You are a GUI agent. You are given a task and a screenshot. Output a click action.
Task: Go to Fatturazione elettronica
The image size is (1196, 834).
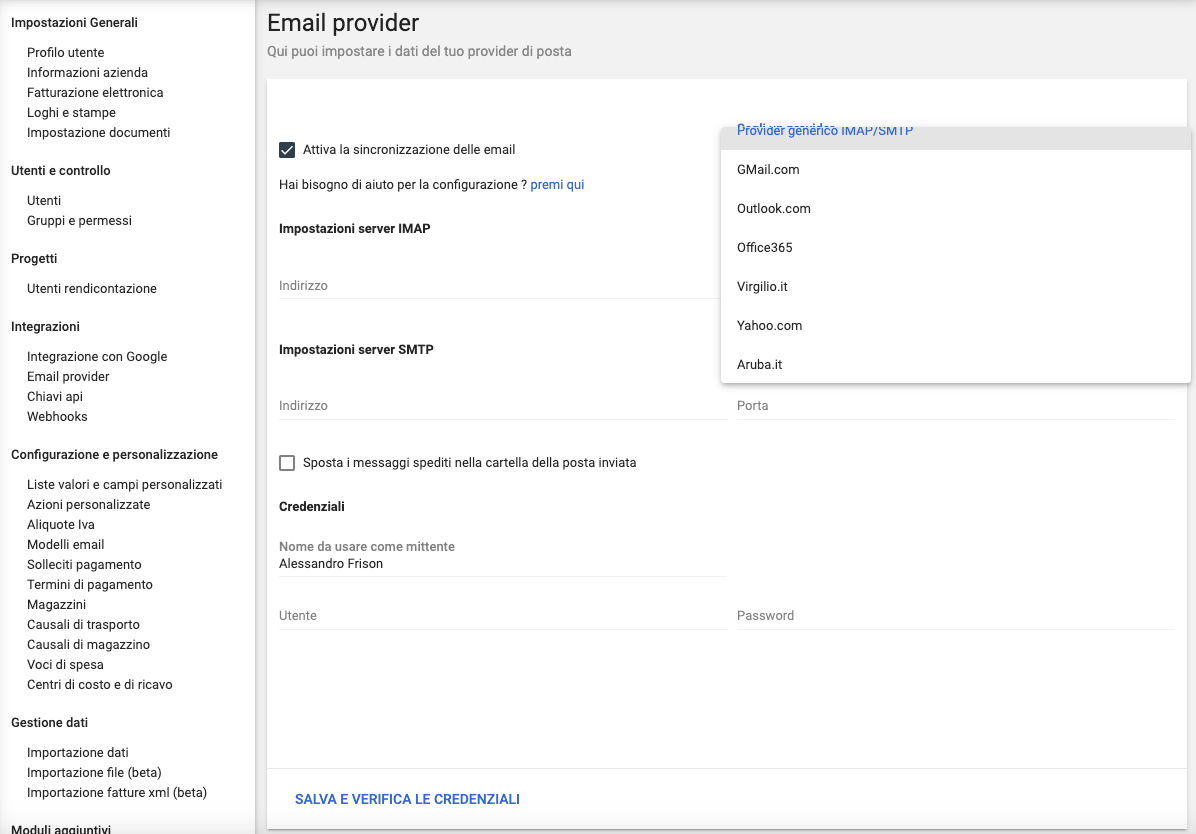point(95,93)
